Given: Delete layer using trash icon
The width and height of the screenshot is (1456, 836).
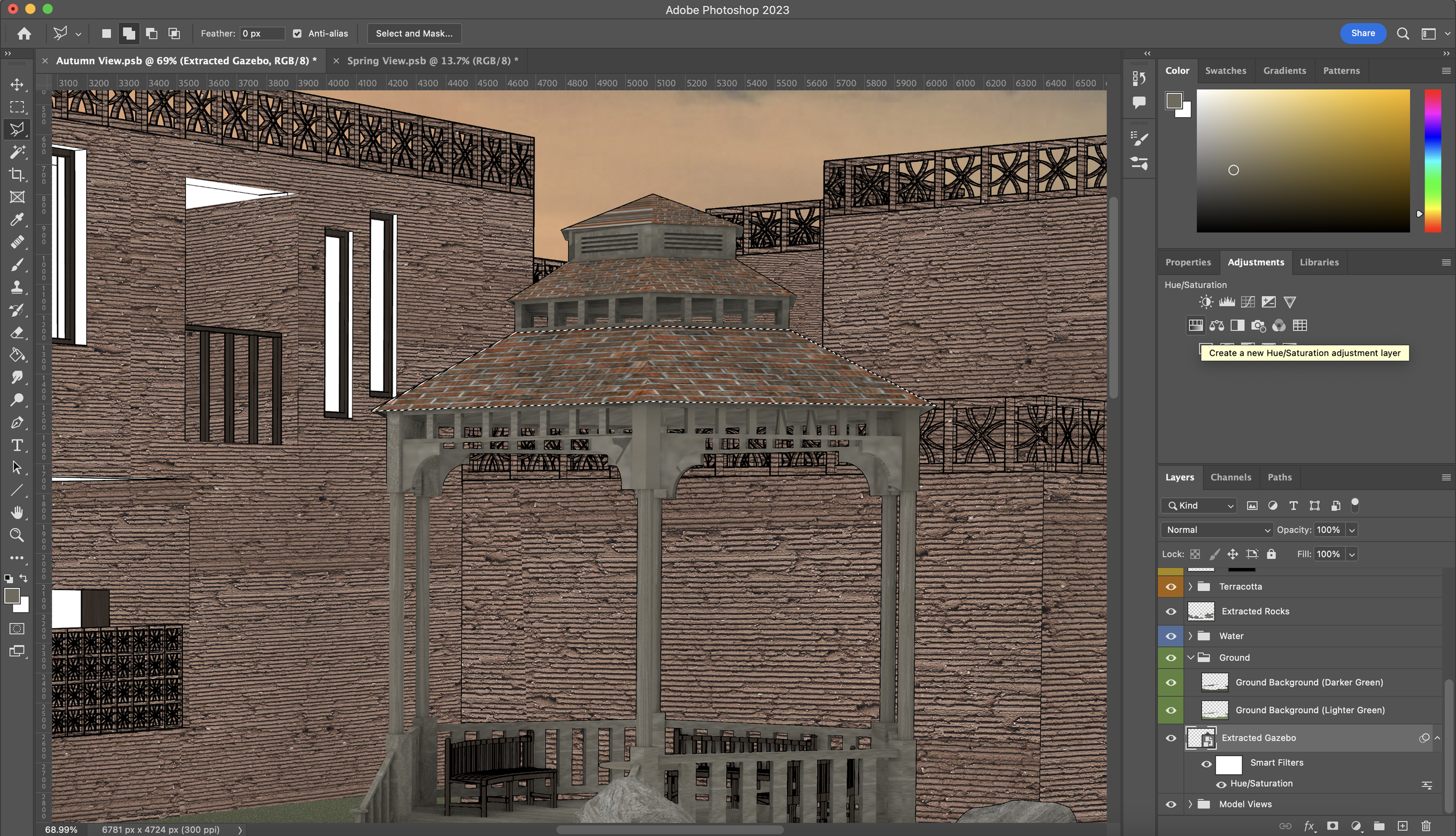Looking at the screenshot, I should tap(1426, 826).
